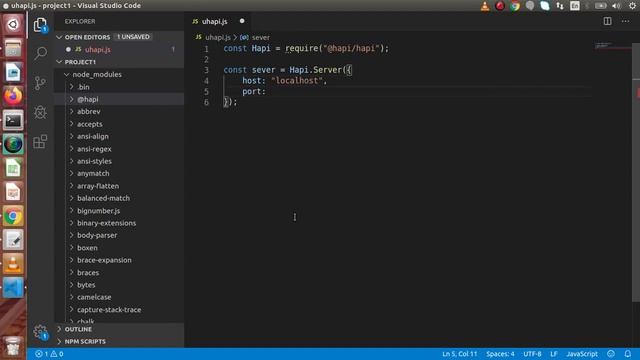Image resolution: width=640 pixels, height=360 pixels.
Task: Place cursor on line 5 after port:
Action: click(267, 91)
